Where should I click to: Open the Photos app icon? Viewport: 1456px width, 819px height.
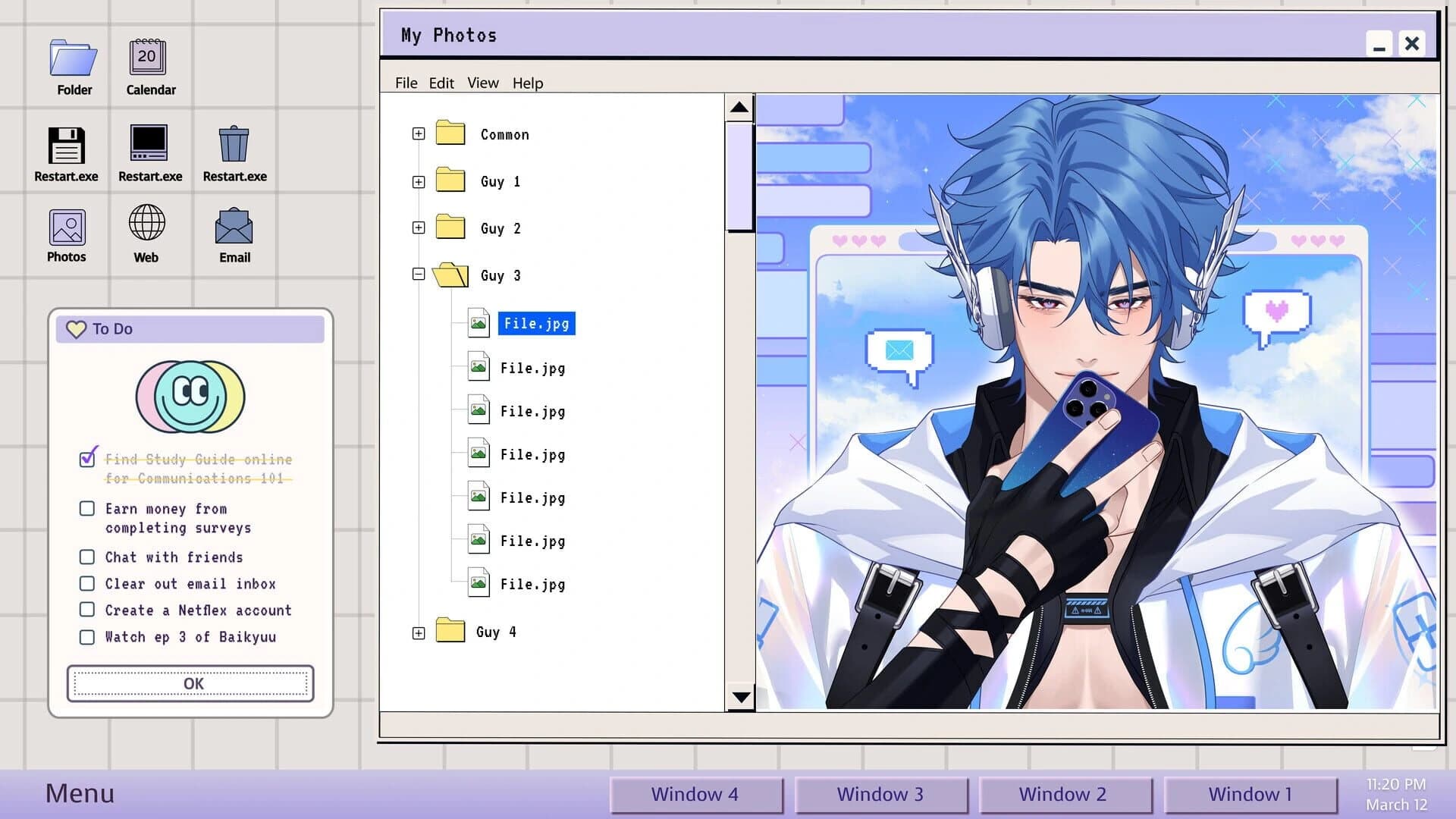pos(67,227)
